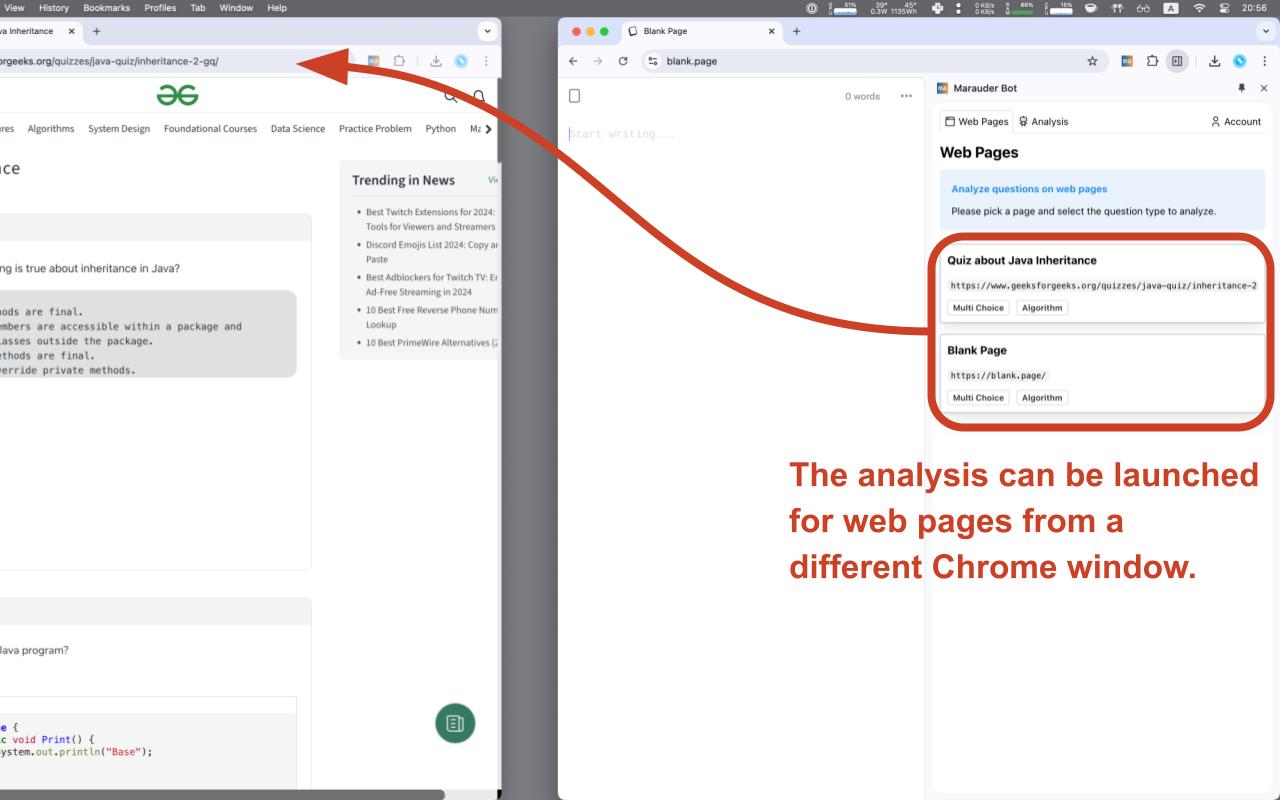This screenshot has height=800, width=1280.
Task: Click the https://blank.page/ URL in the side panel
Action: coord(999,376)
